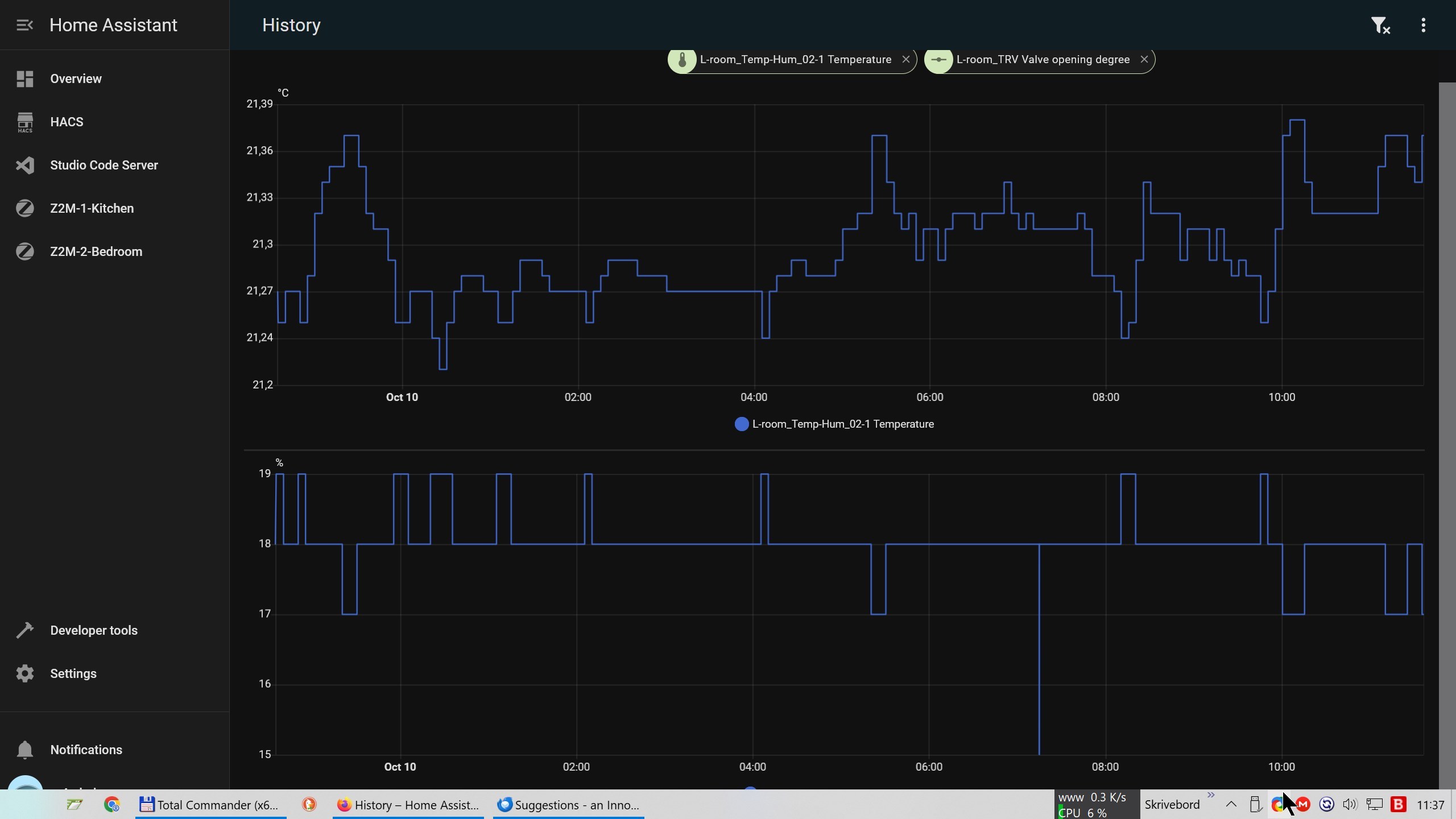Open three-dot overflow menu in header
Image resolution: width=1456 pixels, height=819 pixels.
coord(1423,25)
